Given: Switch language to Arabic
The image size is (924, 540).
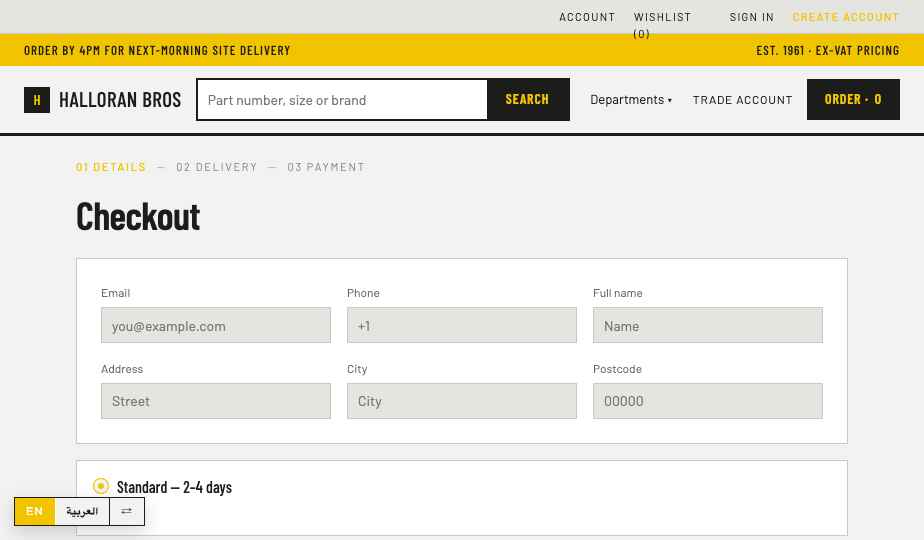Looking at the screenshot, I should click(82, 511).
